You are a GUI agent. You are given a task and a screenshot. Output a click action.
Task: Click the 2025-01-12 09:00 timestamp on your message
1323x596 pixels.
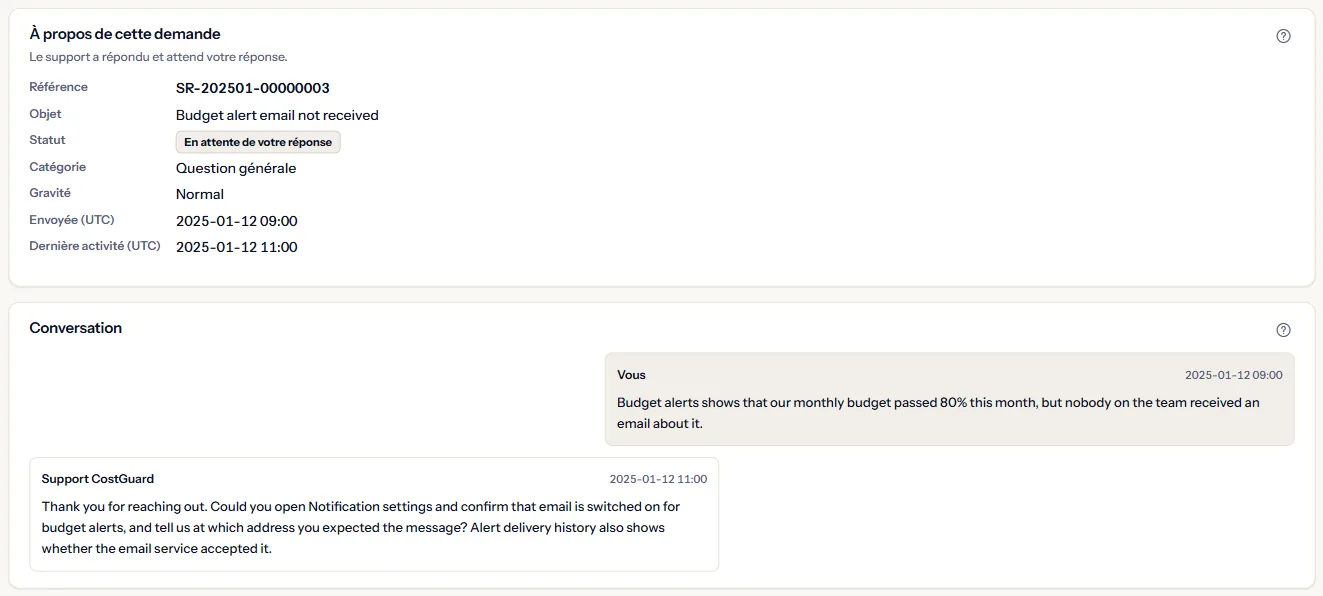1233,375
